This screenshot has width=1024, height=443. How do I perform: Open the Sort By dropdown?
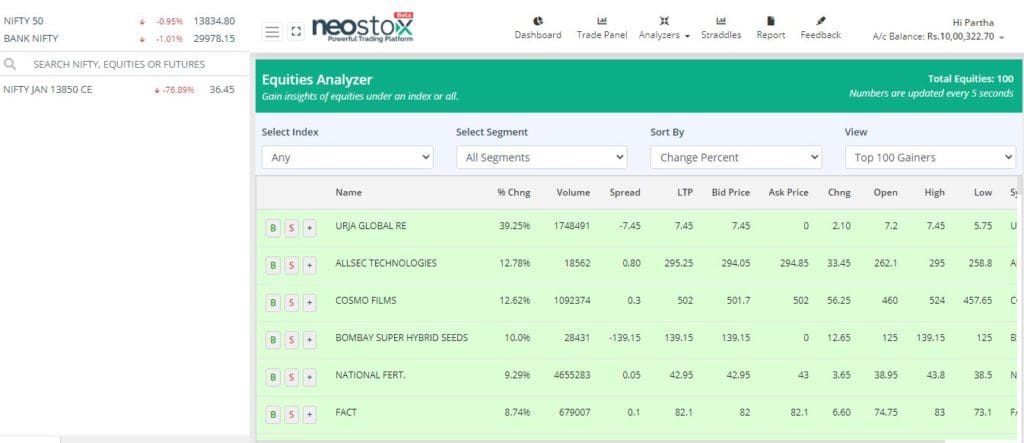(x=736, y=157)
